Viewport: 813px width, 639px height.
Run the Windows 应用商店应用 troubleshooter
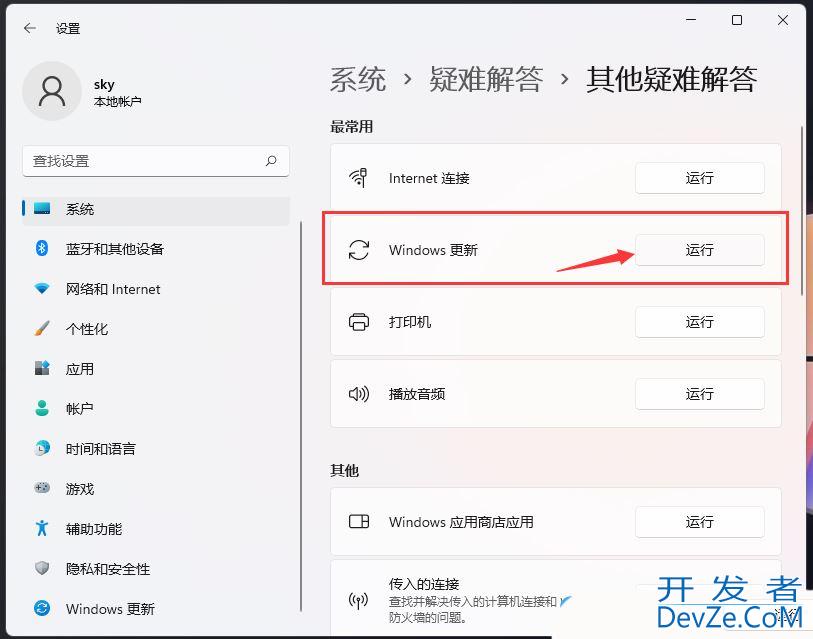pos(699,522)
